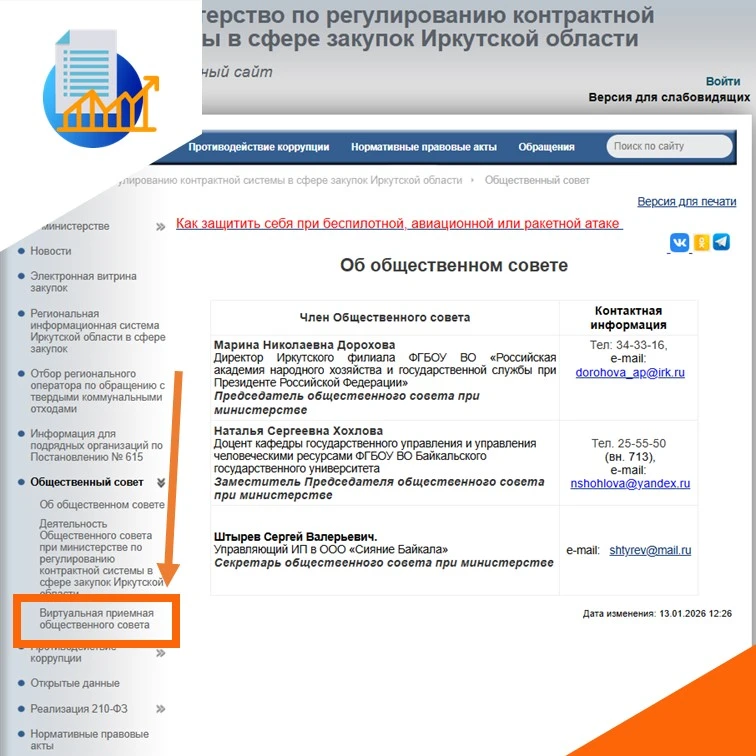Click the Войти login link
The height and width of the screenshot is (756, 756).
coord(723,81)
